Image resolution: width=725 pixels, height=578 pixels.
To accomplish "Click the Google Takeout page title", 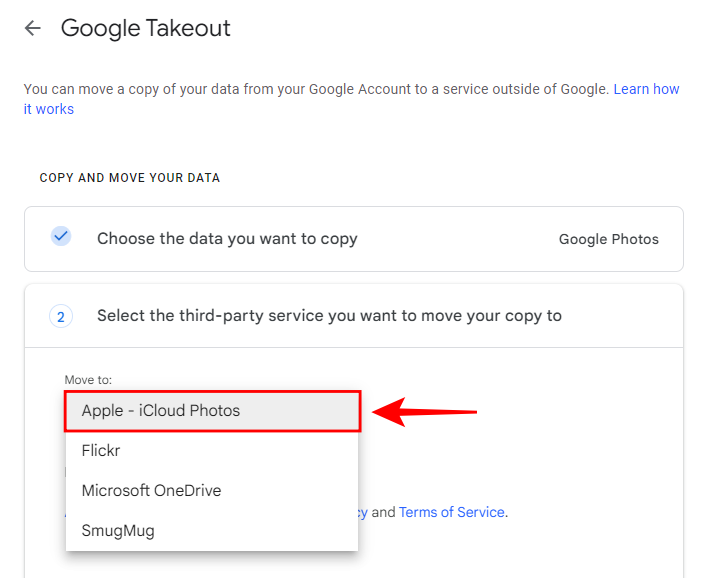I will [x=146, y=28].
